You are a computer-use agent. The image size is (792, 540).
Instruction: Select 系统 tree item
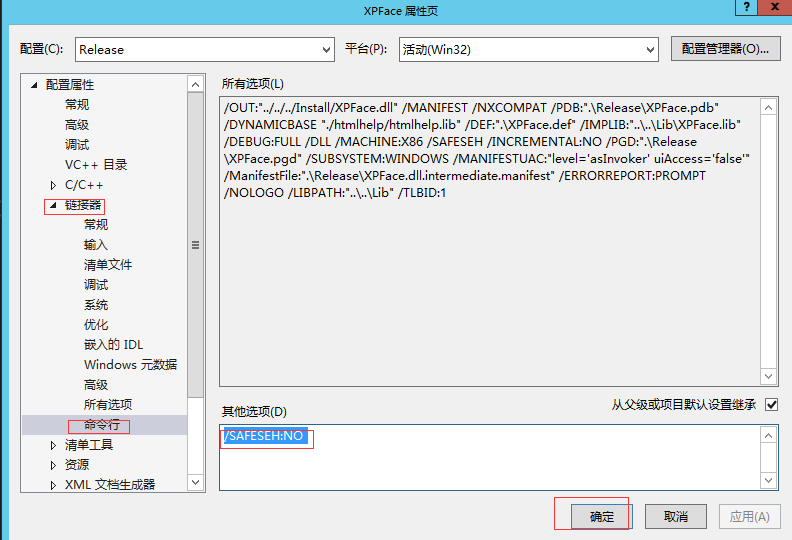[96, 305]
